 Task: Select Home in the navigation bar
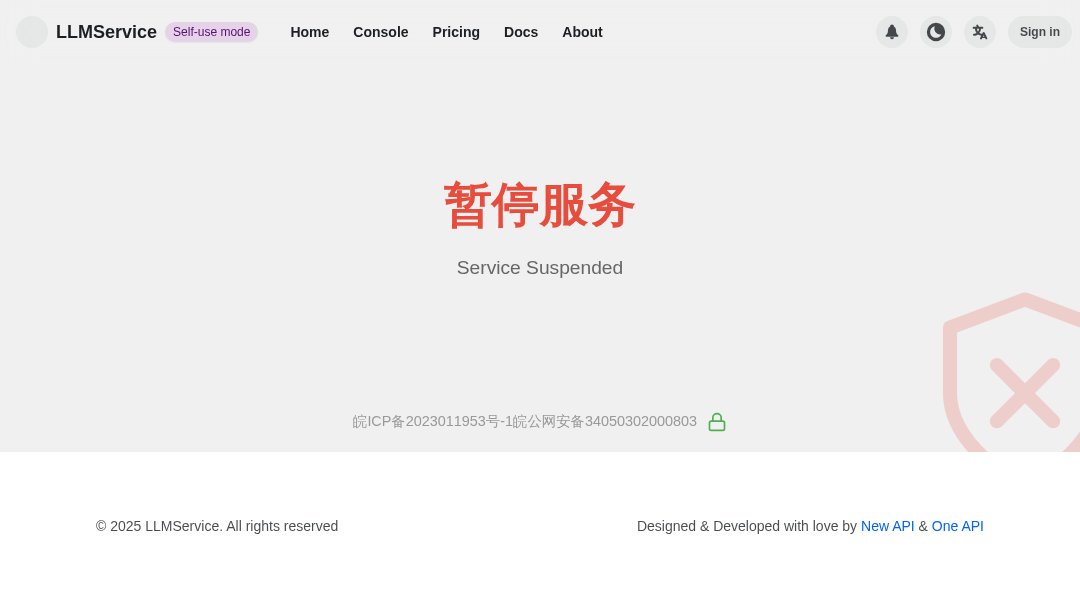pos(310,32)
